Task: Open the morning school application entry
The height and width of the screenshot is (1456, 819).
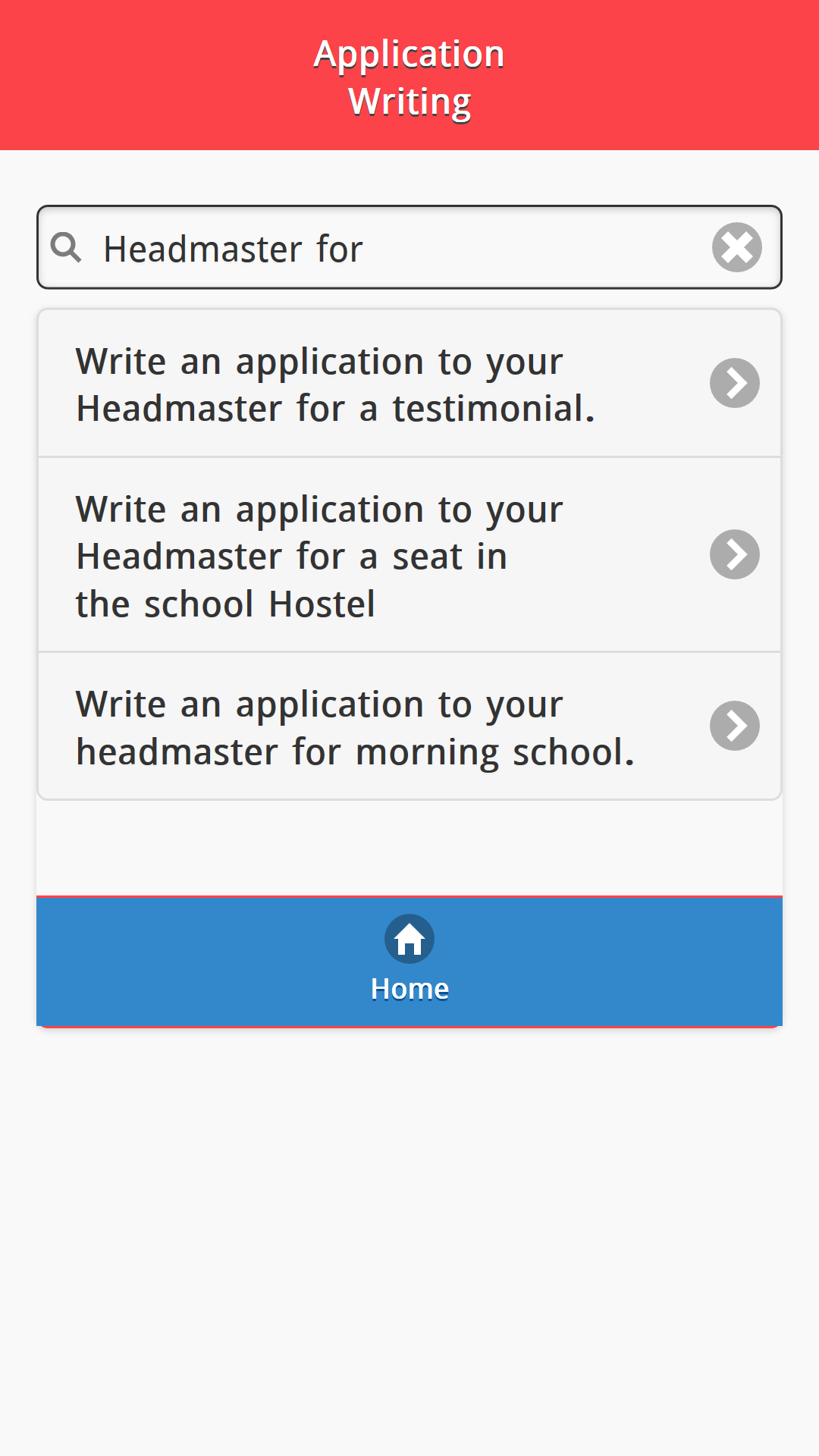Action: pyautogui.click(x=409, y=726)
